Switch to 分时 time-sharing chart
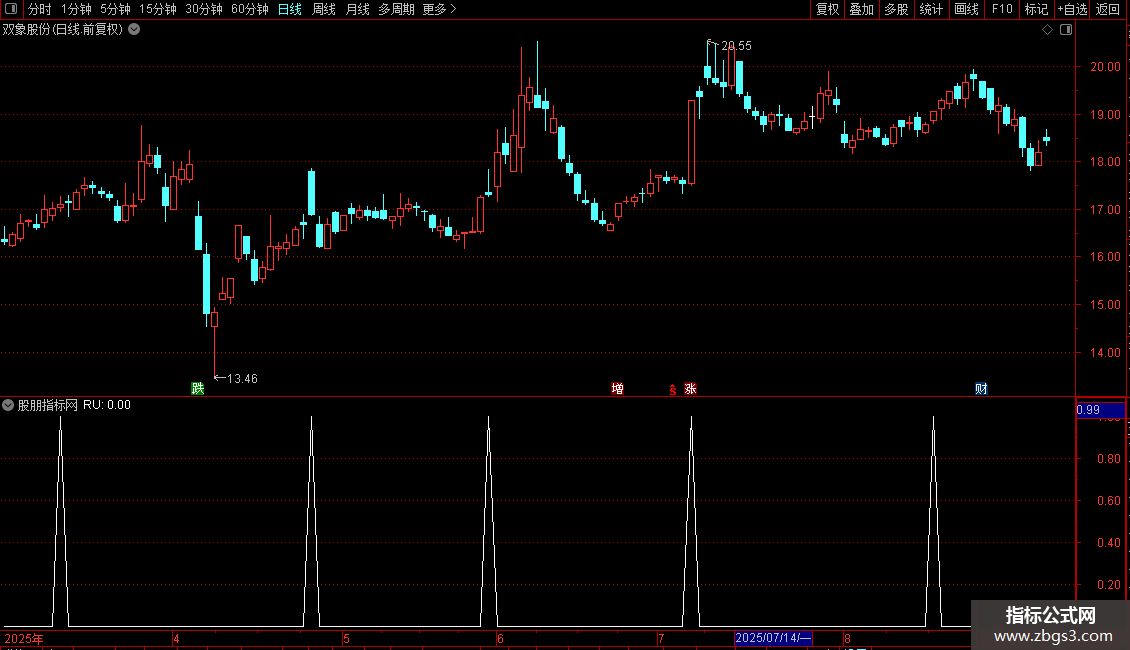Screen dimensions: 1130x650 tap(40, 9)
